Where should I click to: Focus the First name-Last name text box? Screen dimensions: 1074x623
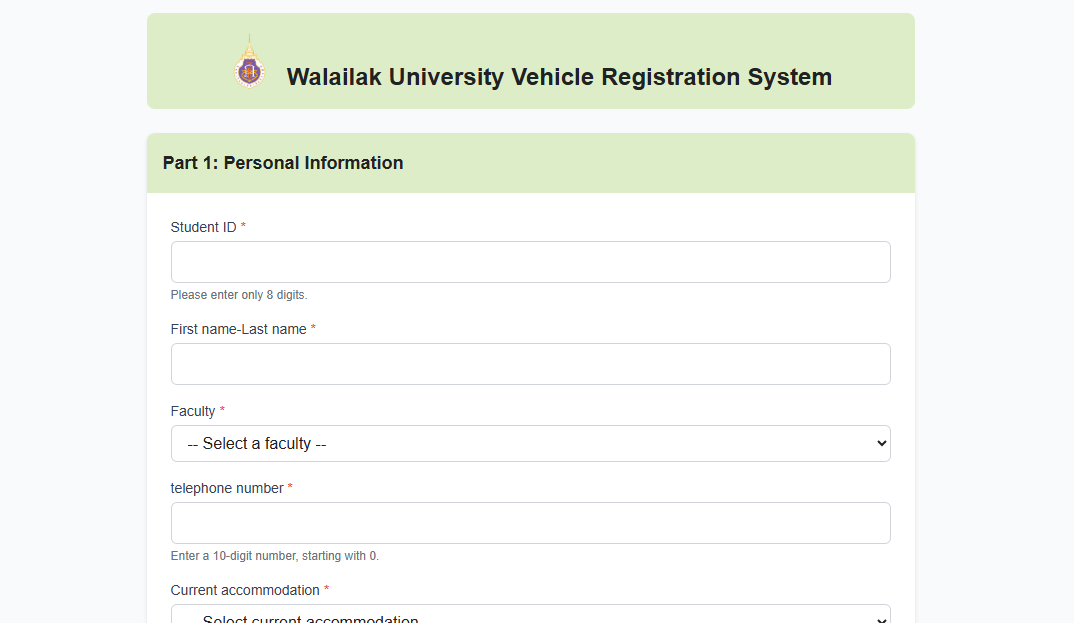click(x=530, y=364)
